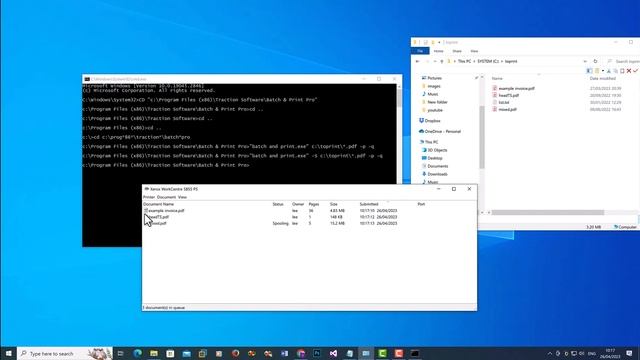Open the View menu in print queue
The width and height of the screenshot is (640, 360).
pos(182,197)
